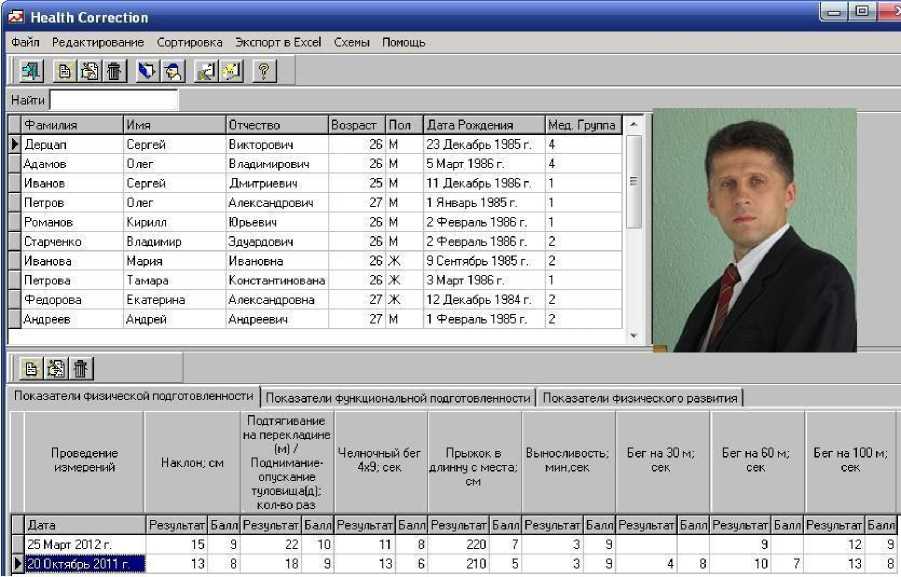Screen dimensions: 901x577
Task: Click the question mark help icon
Action: (x=264, y=71)
